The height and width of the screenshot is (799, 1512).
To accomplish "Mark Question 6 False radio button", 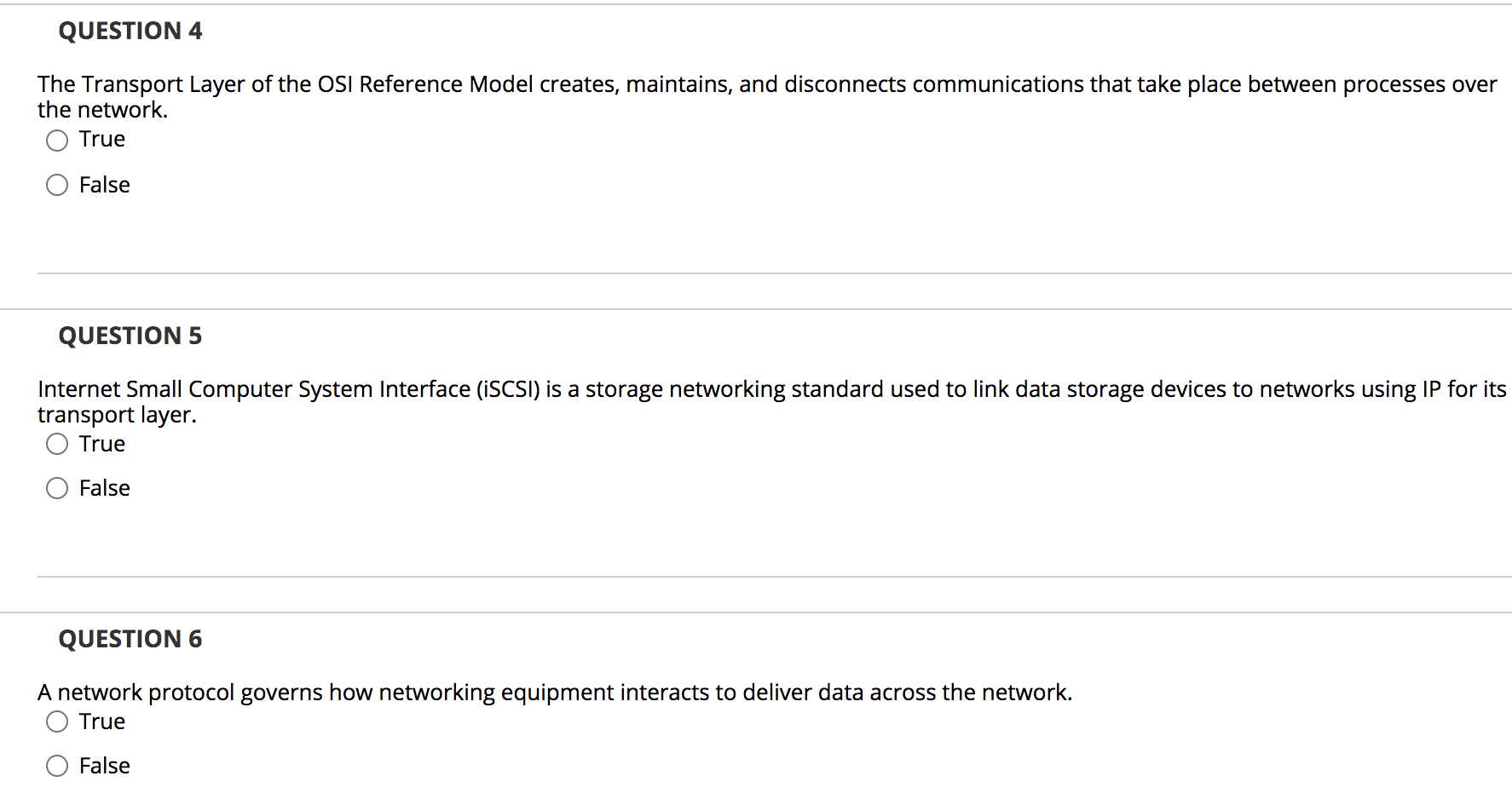I will coord(57,766).
